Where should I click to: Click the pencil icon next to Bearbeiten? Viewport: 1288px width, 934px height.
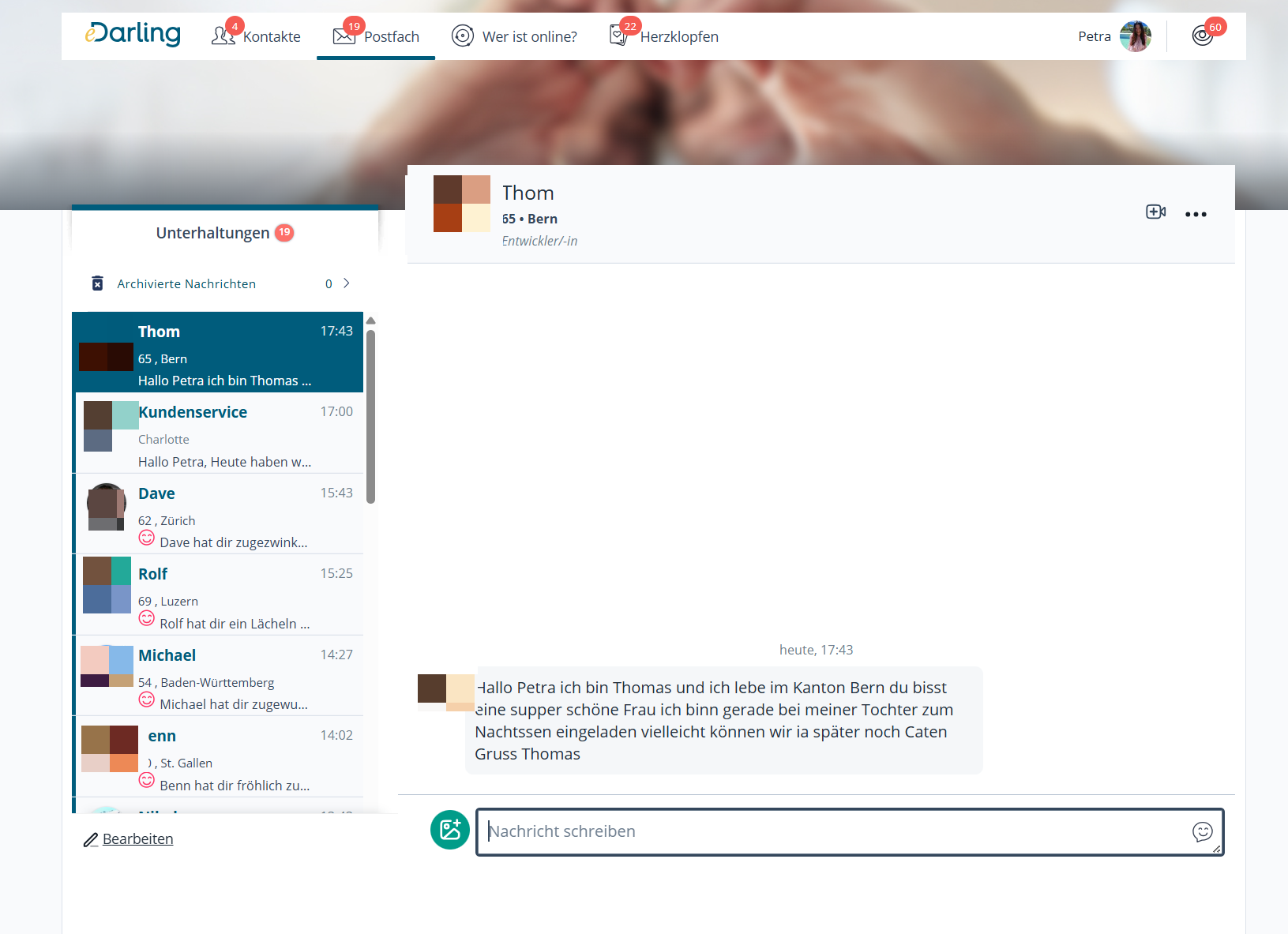[91, 840]
